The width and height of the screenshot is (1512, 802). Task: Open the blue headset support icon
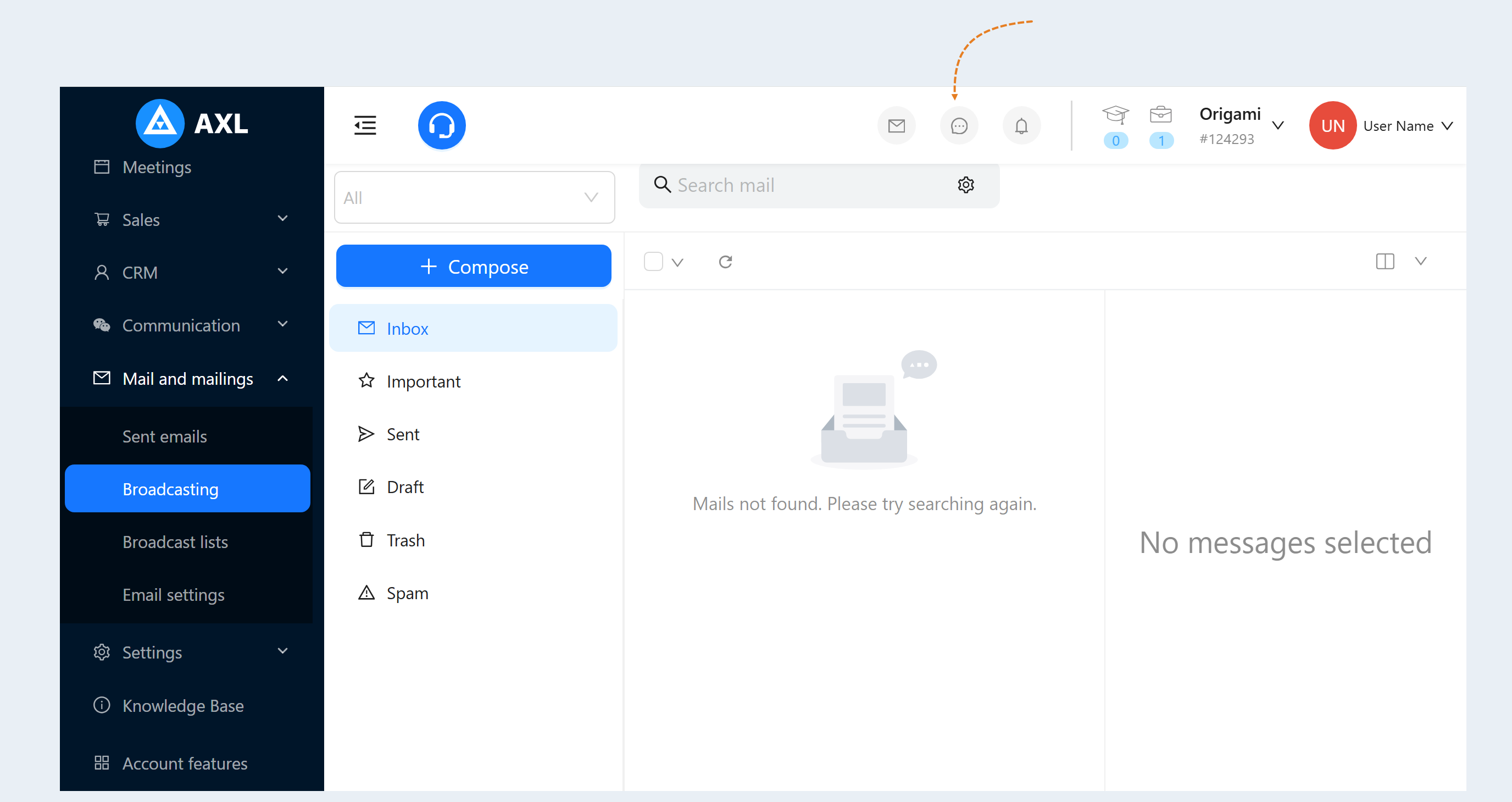tap(442, 125)
